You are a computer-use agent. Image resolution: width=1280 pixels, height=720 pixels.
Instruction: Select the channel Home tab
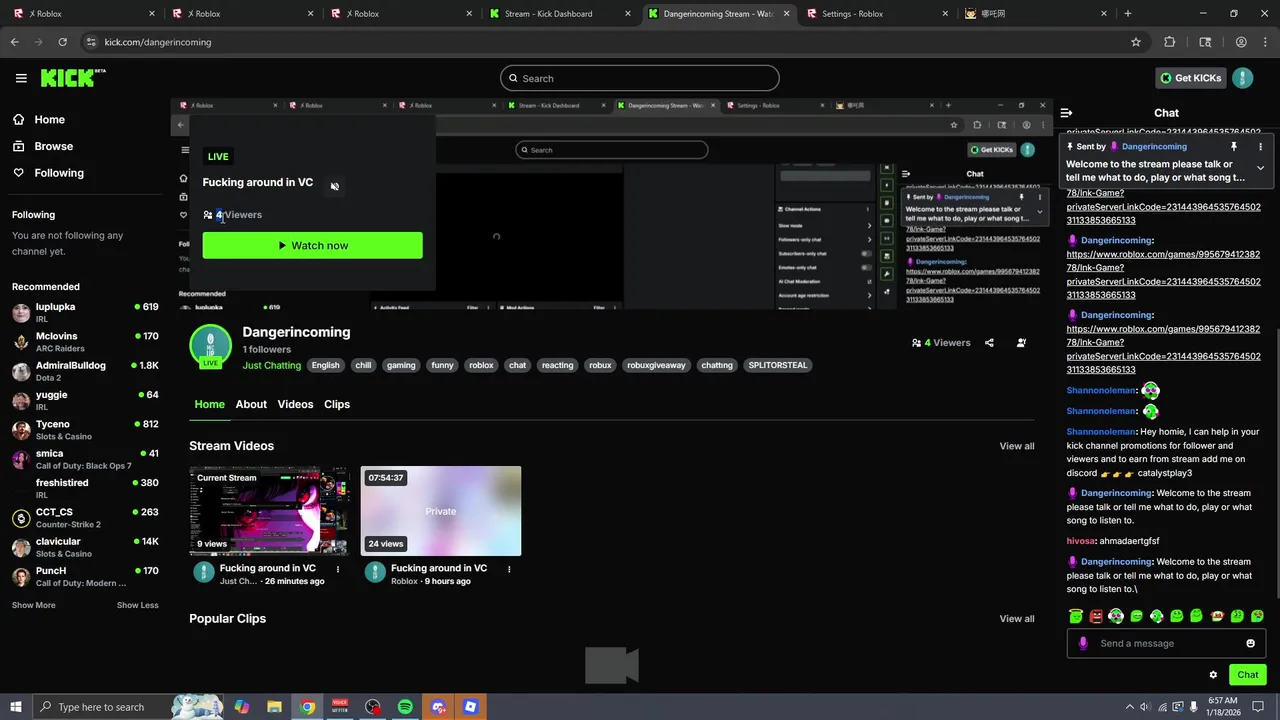pyautogui.click(x=209, y=404)
